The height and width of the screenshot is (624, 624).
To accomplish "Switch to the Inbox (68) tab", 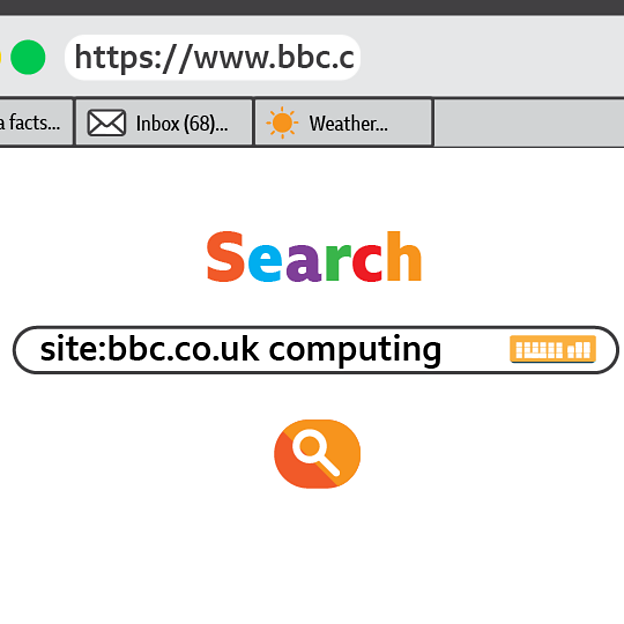I will 164,122.
